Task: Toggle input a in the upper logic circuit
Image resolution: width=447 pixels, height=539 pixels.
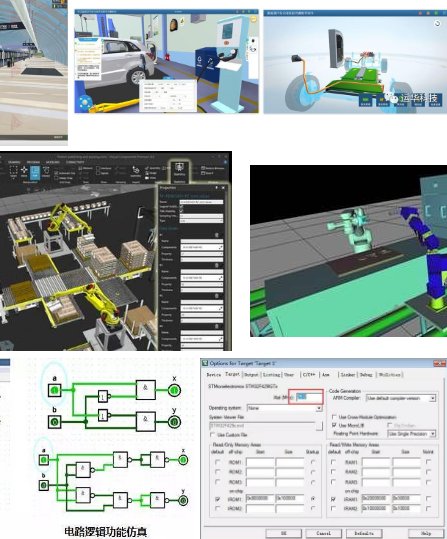Action: click(54, 390)
